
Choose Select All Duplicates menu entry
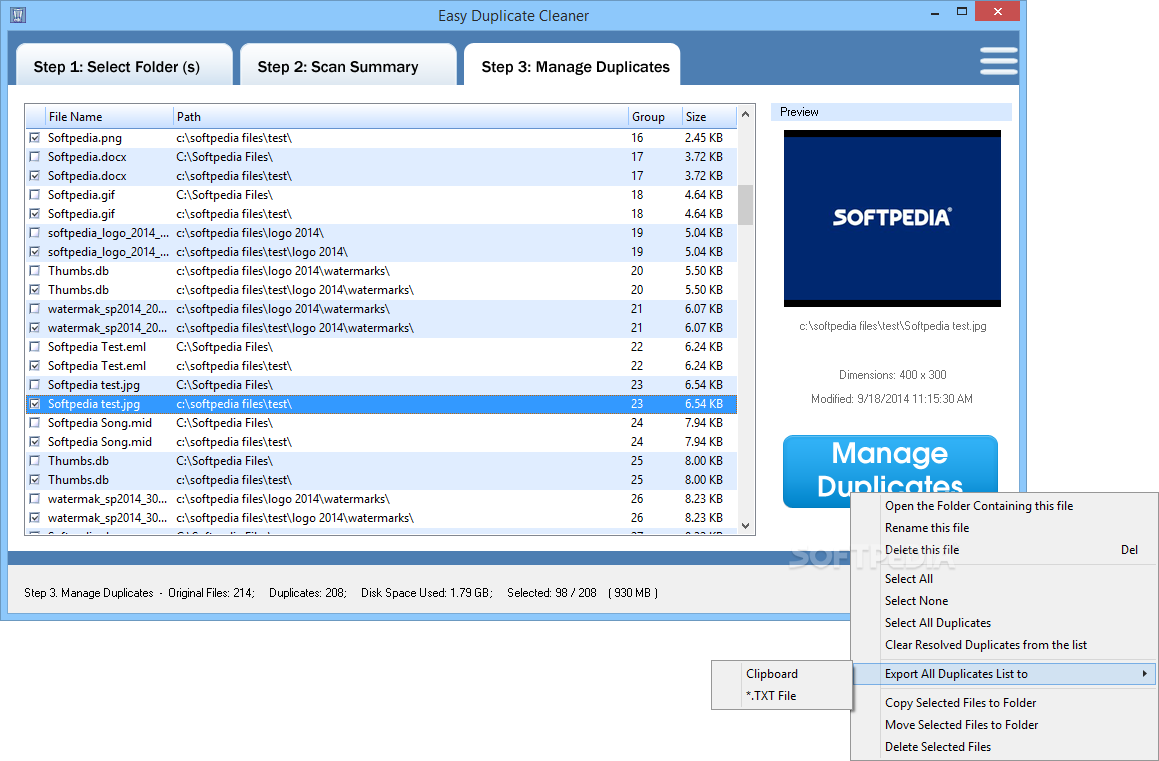point(1004,623)
